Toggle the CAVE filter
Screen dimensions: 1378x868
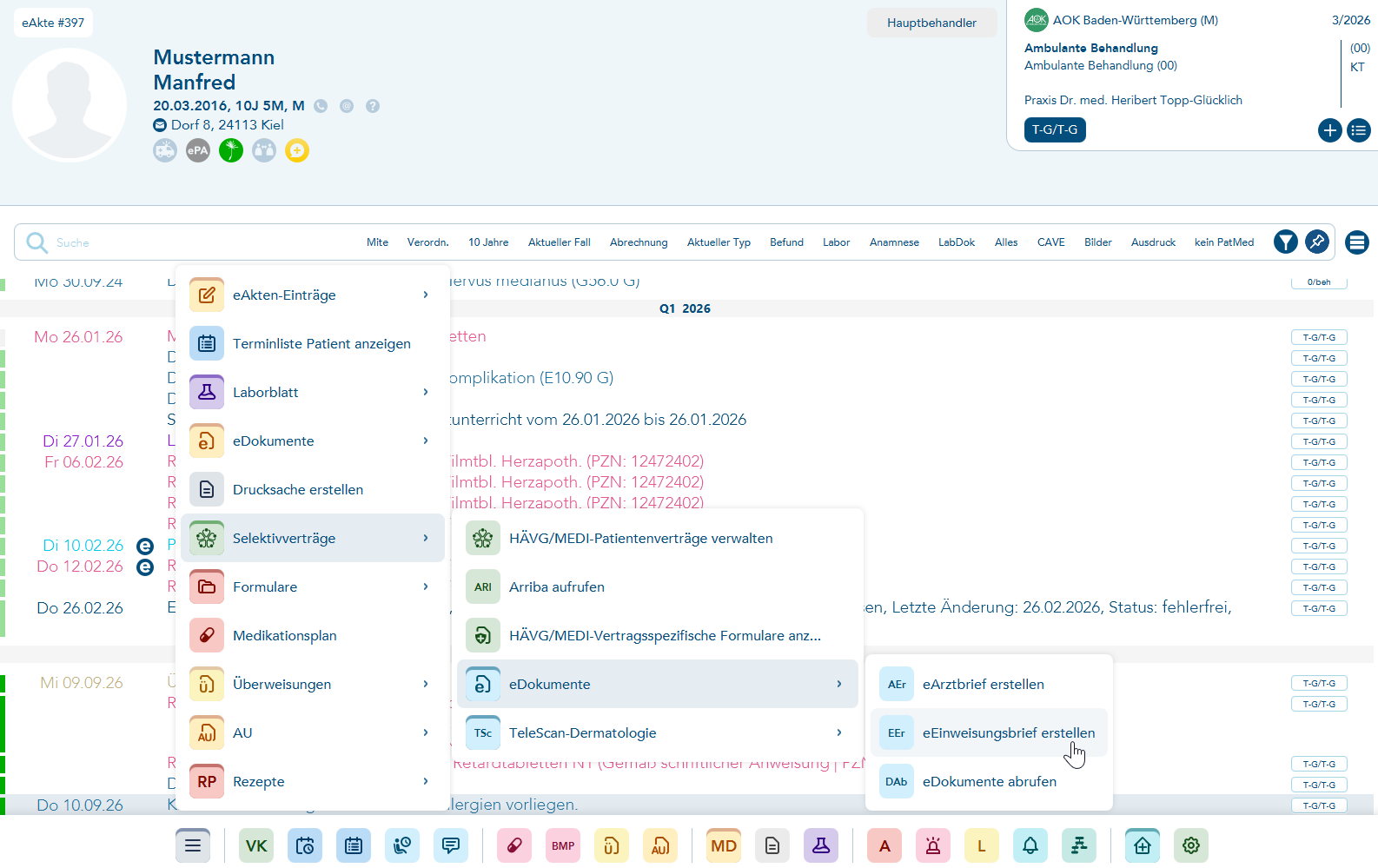click(1051, 242)
